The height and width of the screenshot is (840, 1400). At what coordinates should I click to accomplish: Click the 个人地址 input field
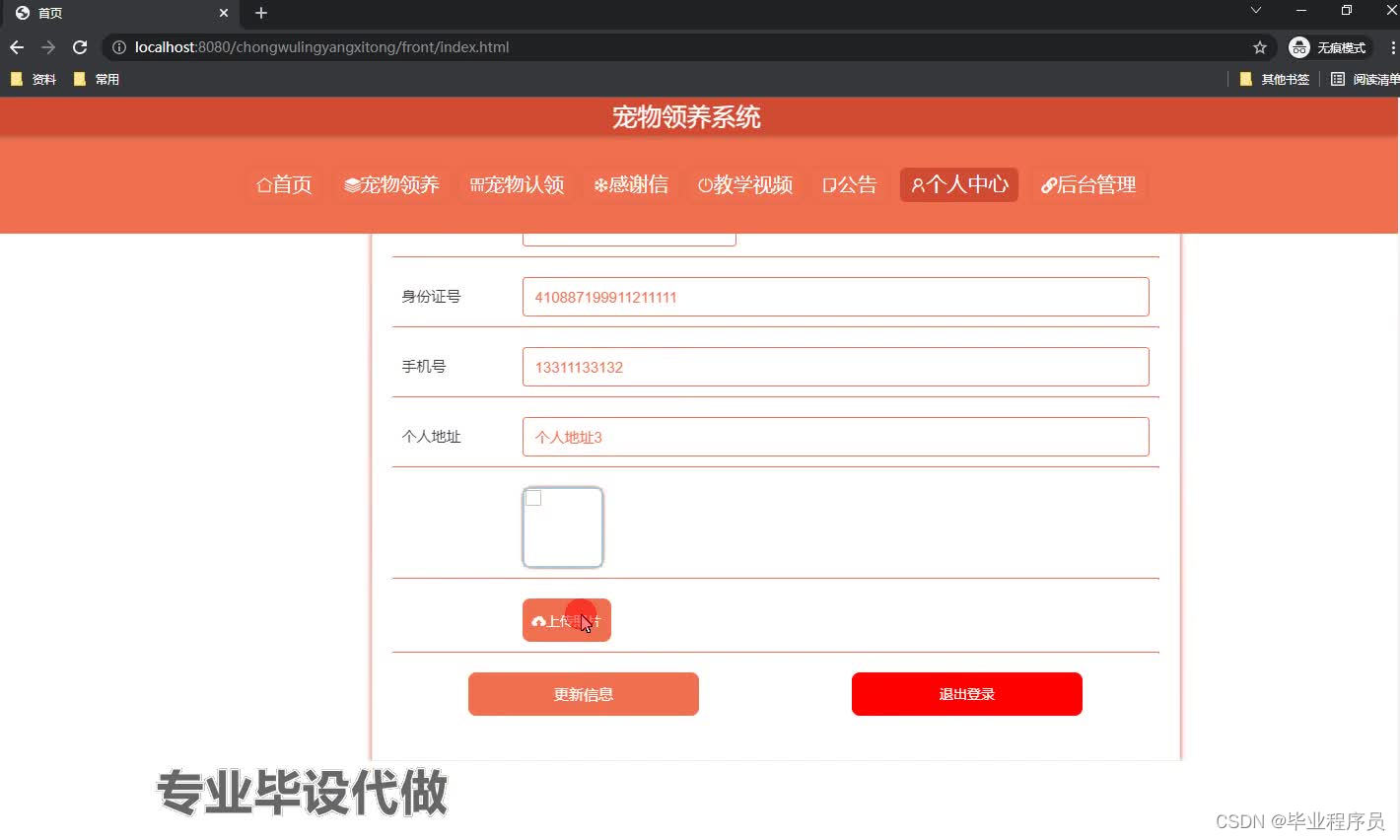[x=835, y=437]
